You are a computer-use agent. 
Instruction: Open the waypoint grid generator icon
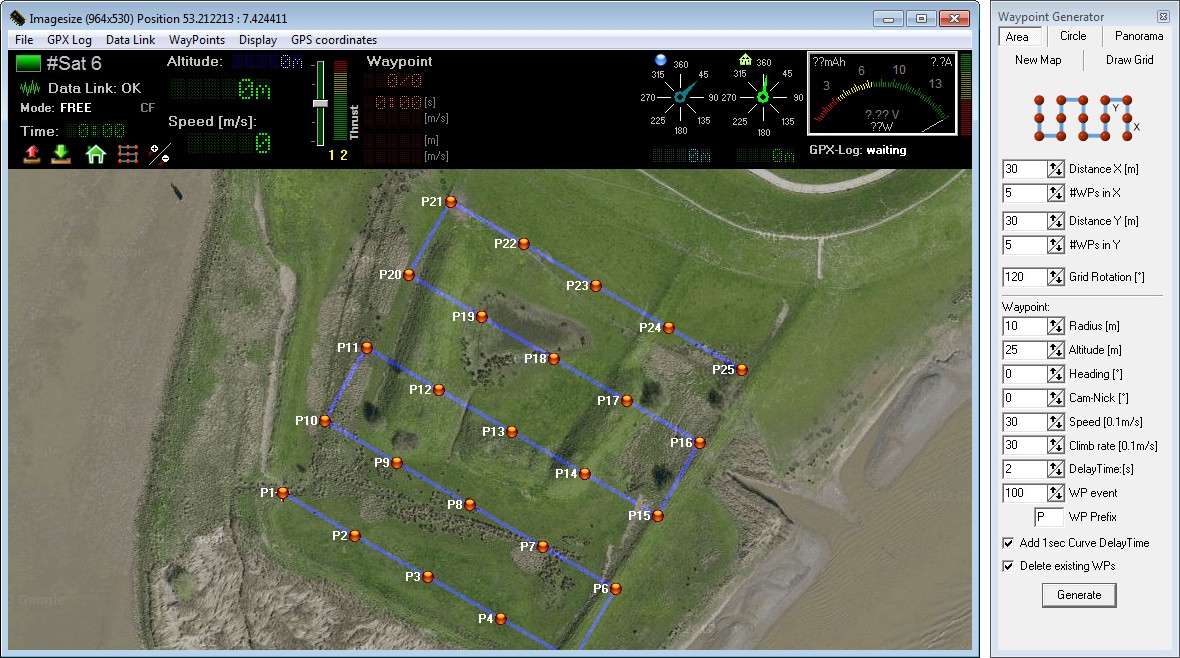click(127, 154)
